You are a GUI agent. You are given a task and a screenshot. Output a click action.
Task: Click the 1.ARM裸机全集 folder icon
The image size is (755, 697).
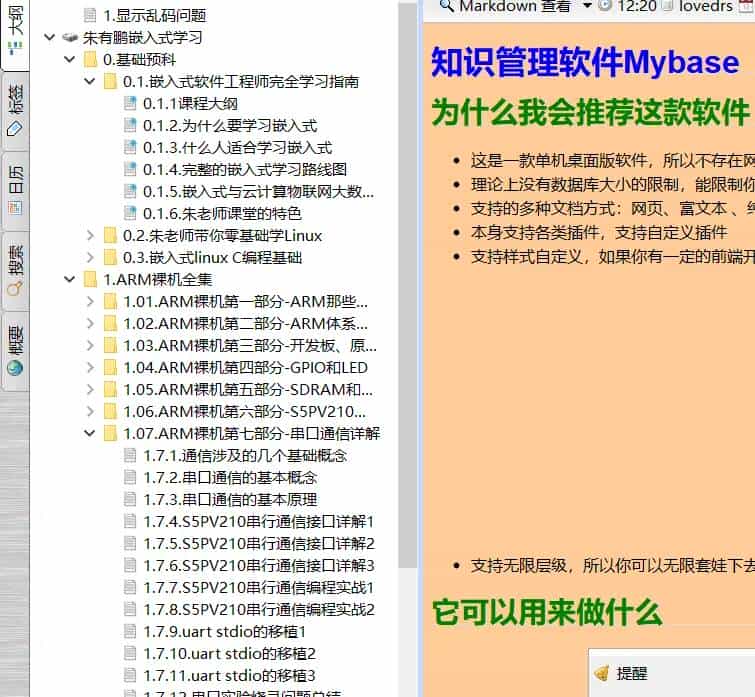point(90,280)
